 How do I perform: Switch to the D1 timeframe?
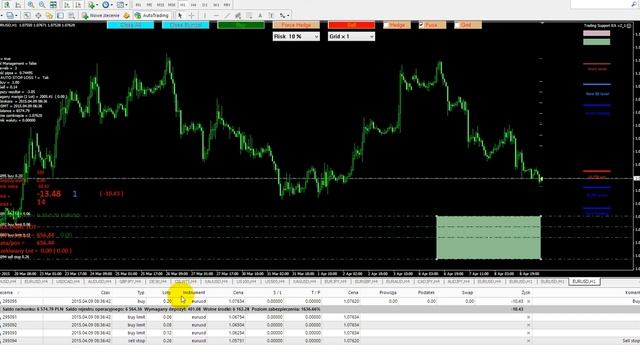pos(204,5)
